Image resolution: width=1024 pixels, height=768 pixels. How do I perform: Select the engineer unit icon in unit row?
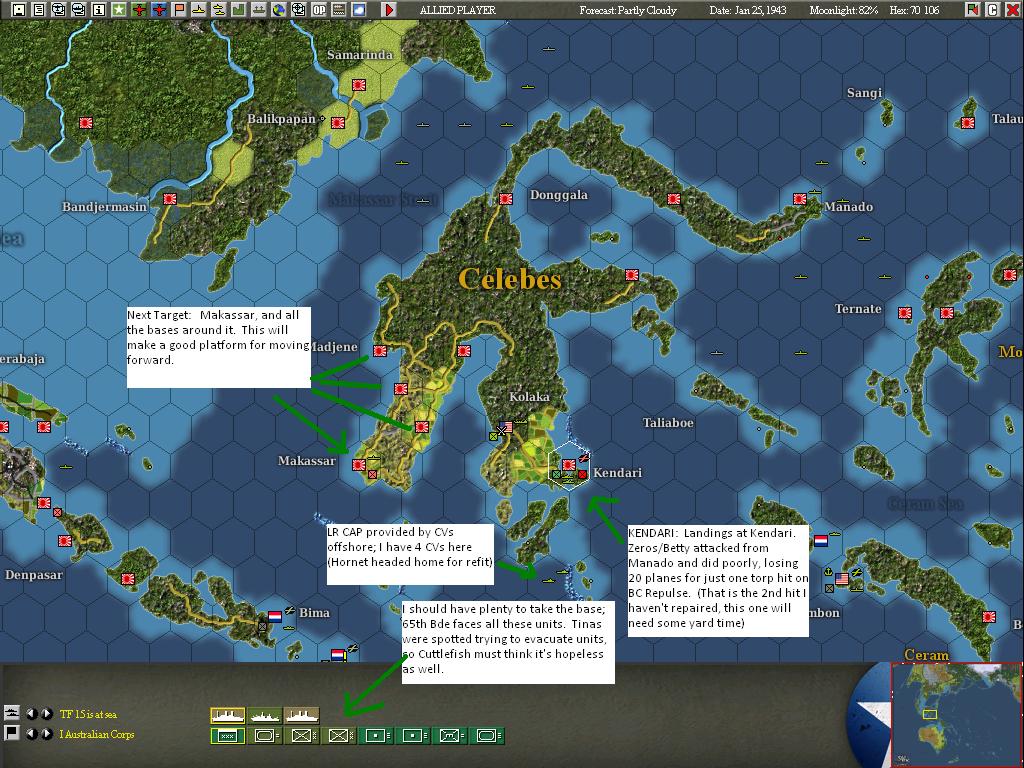click(x=450, y=736)
